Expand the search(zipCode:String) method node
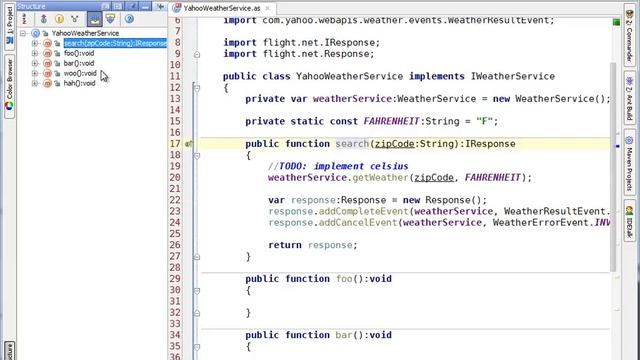The image size is (640, 360). point(35,43)
